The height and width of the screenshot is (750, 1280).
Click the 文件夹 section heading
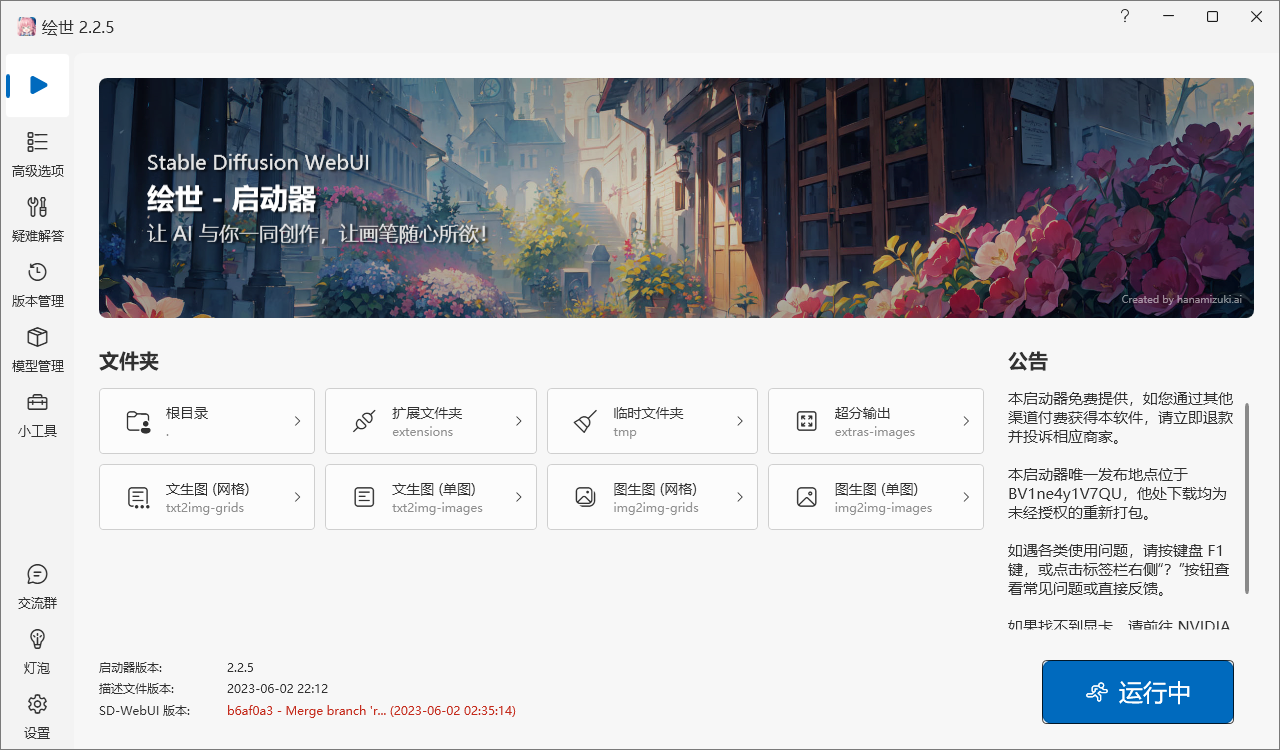tap(129, 362)
